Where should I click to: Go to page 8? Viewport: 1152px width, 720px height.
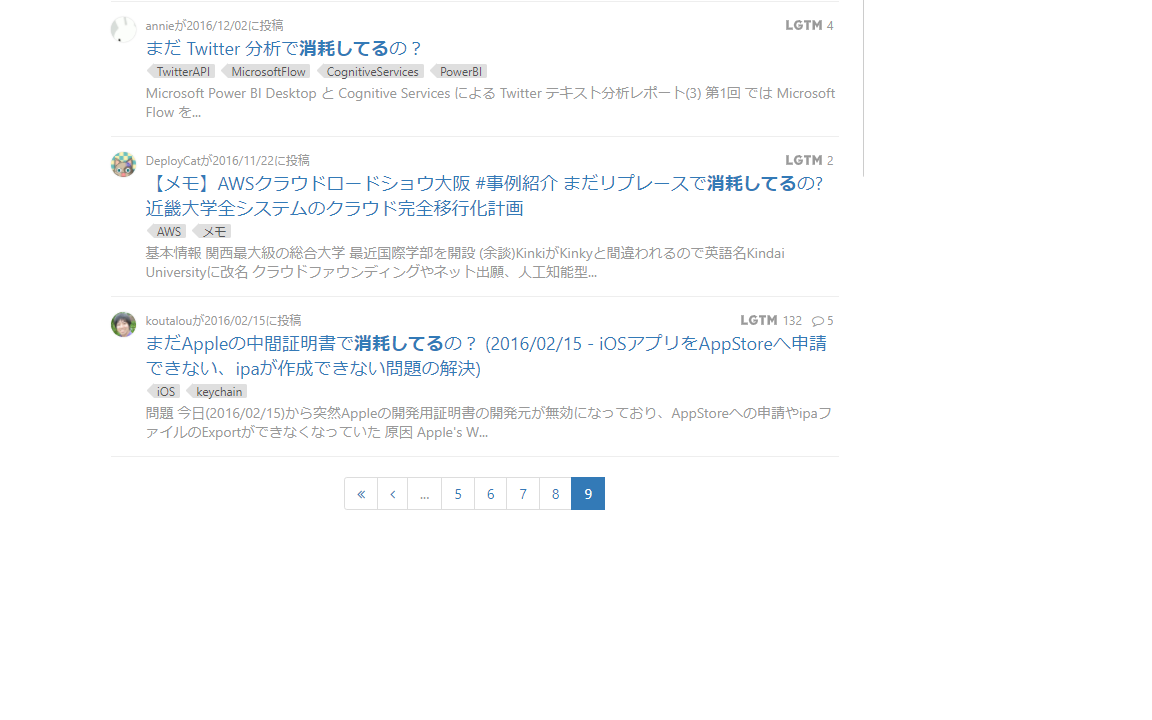(x=555, y=494)
